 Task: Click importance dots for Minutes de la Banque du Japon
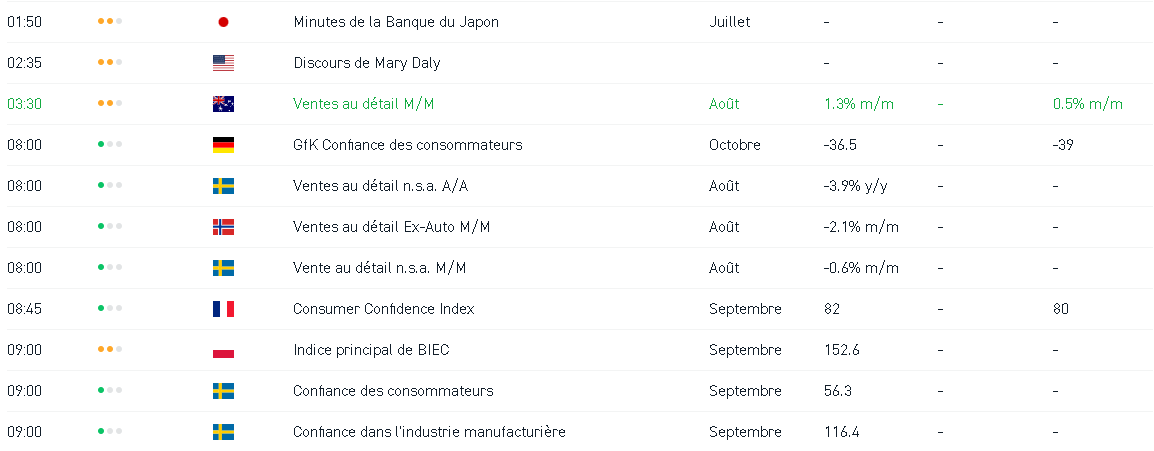[x=110, y=22]
